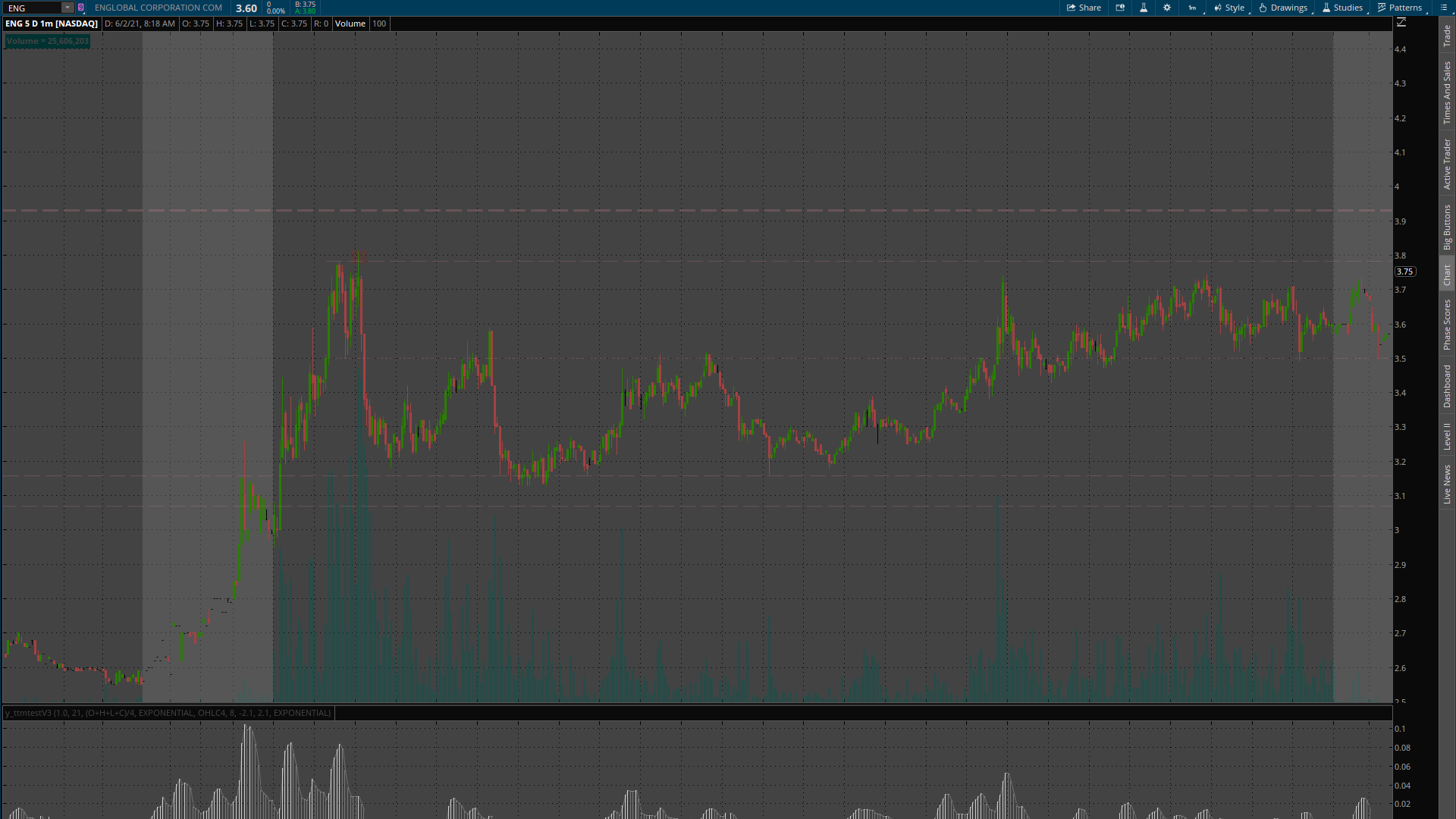Open the Style menu
The width and height of the screenshot is (1456, 819).
tap(1229, 8)
